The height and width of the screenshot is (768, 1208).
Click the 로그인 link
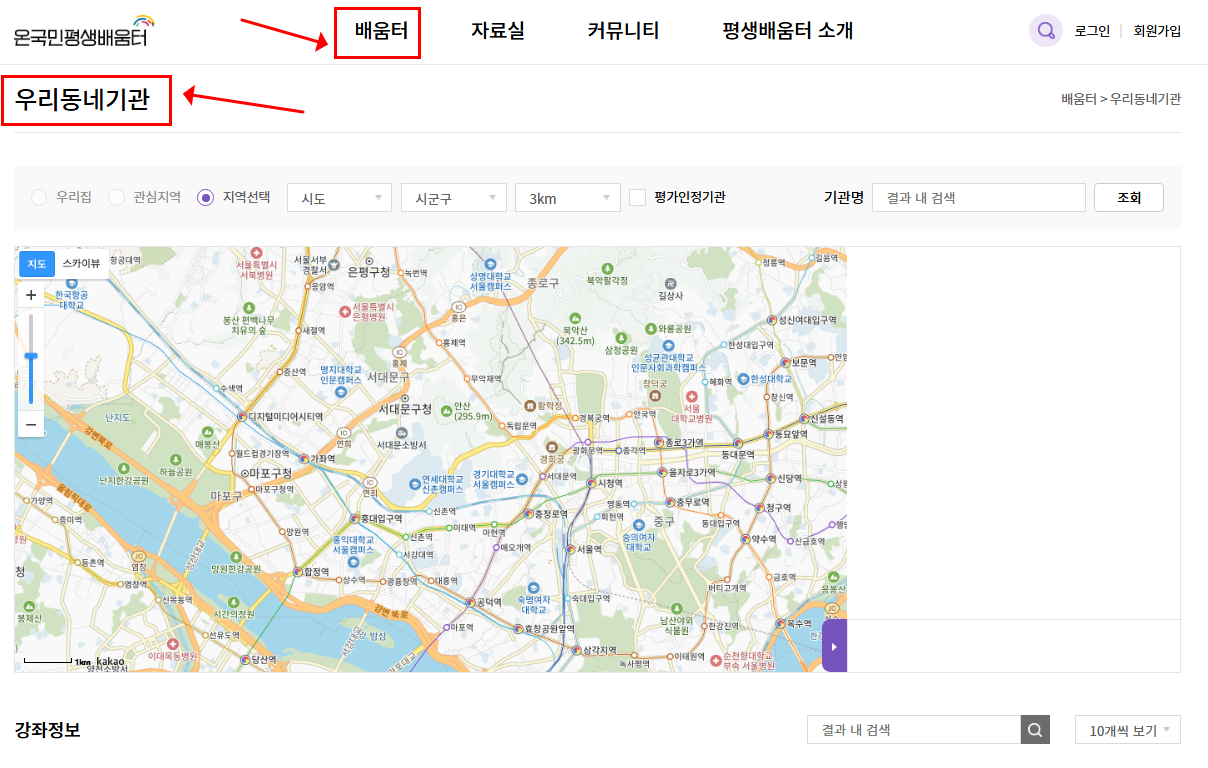point(1092,31)
